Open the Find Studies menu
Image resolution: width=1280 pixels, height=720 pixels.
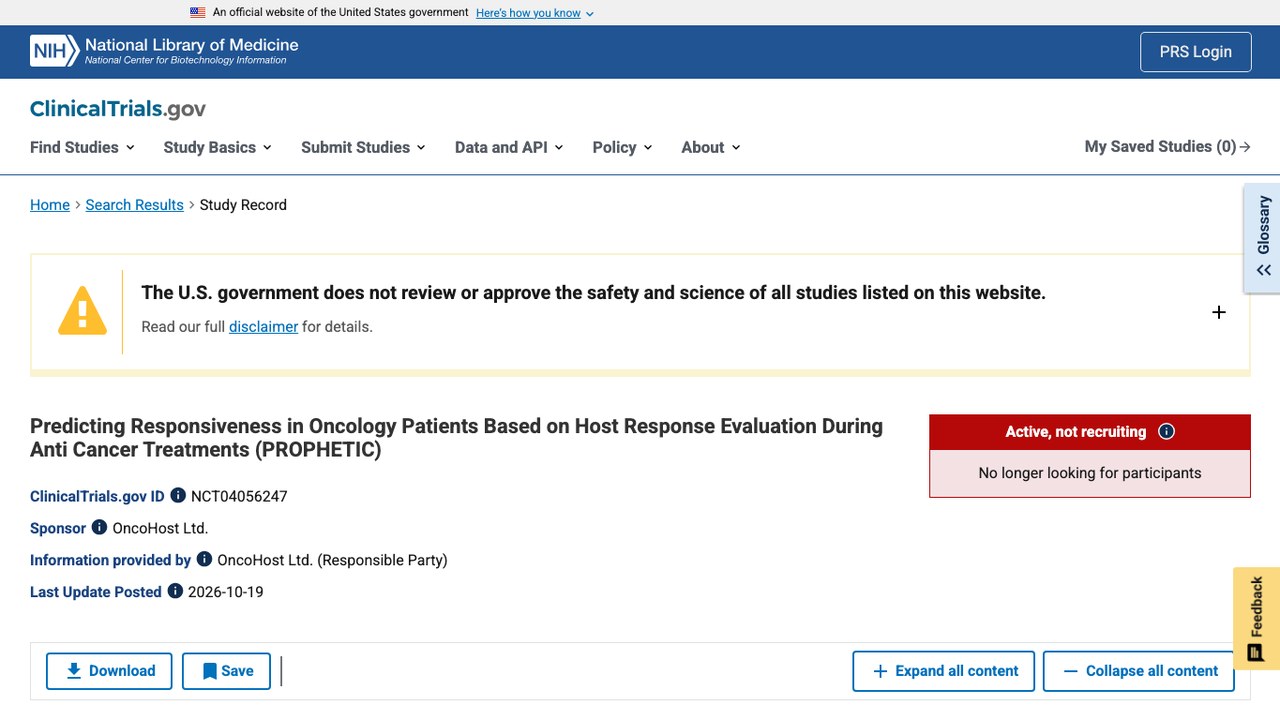coord(82,147)
